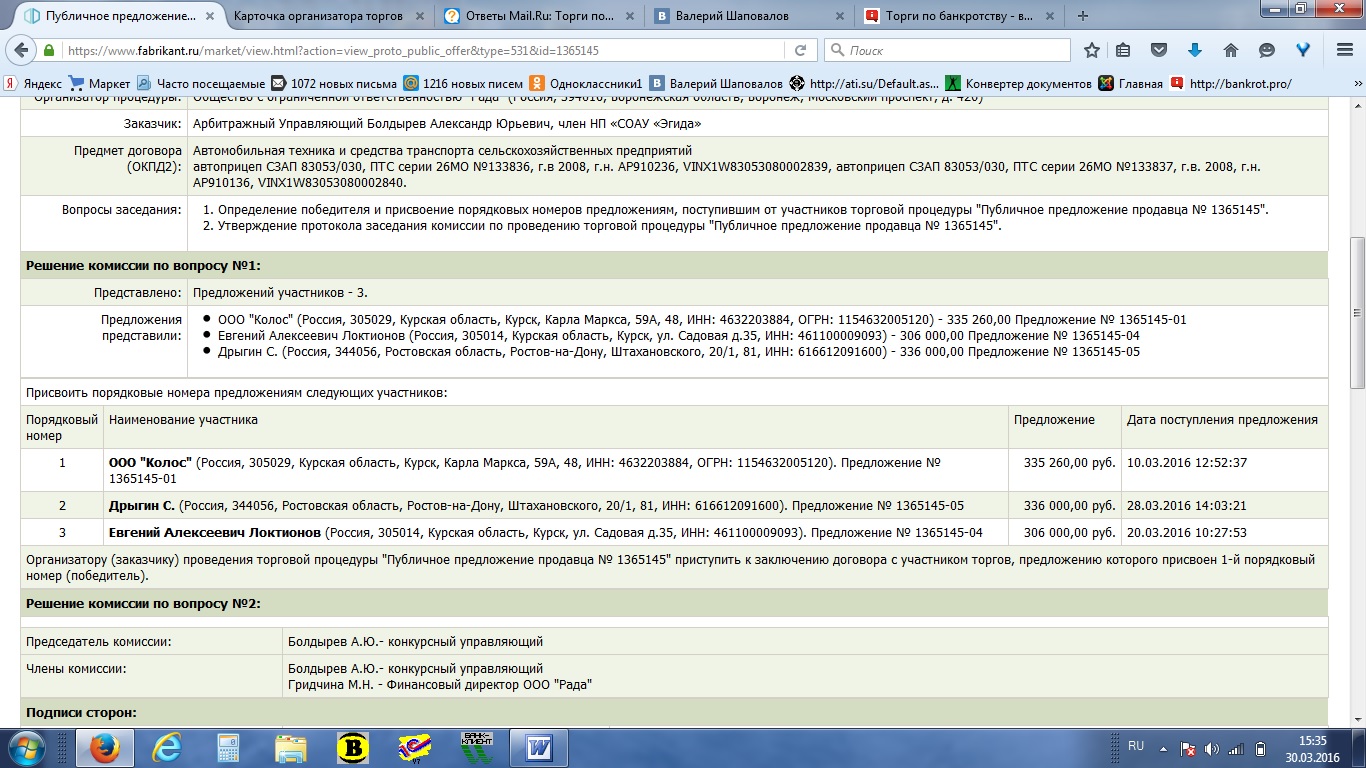Switch the RU keyboard language indicator
Image resolution: width=1366 pixels, height=768 pixels.
(1135, 747)
